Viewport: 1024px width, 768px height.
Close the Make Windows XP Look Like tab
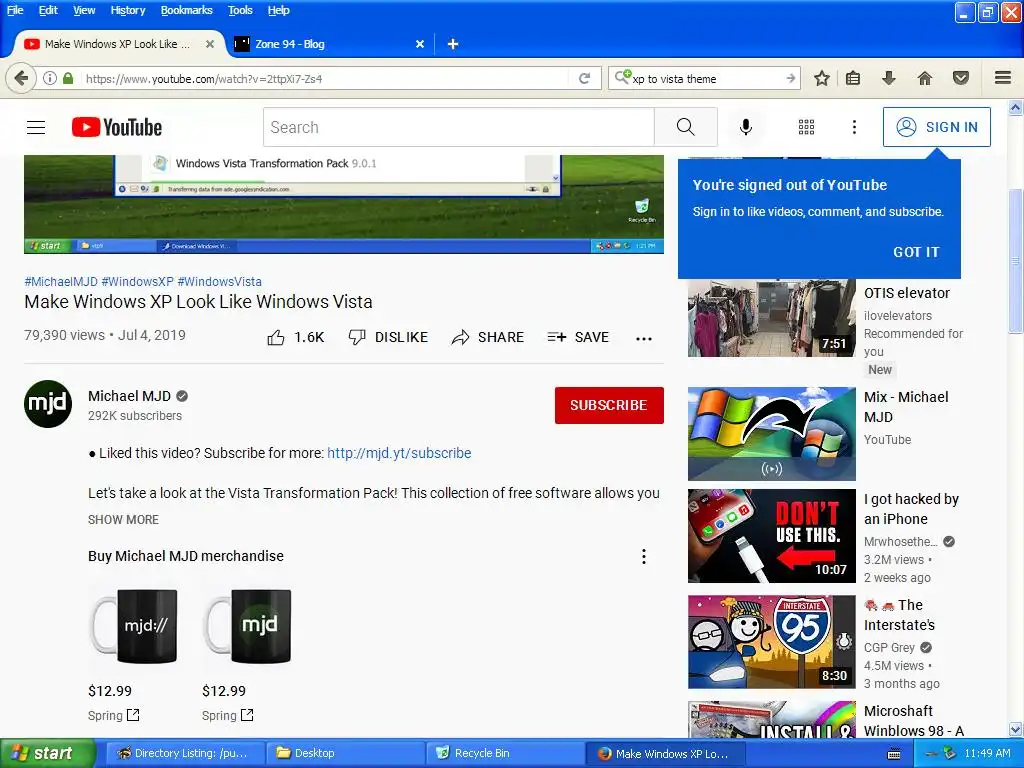click(210, 44)
